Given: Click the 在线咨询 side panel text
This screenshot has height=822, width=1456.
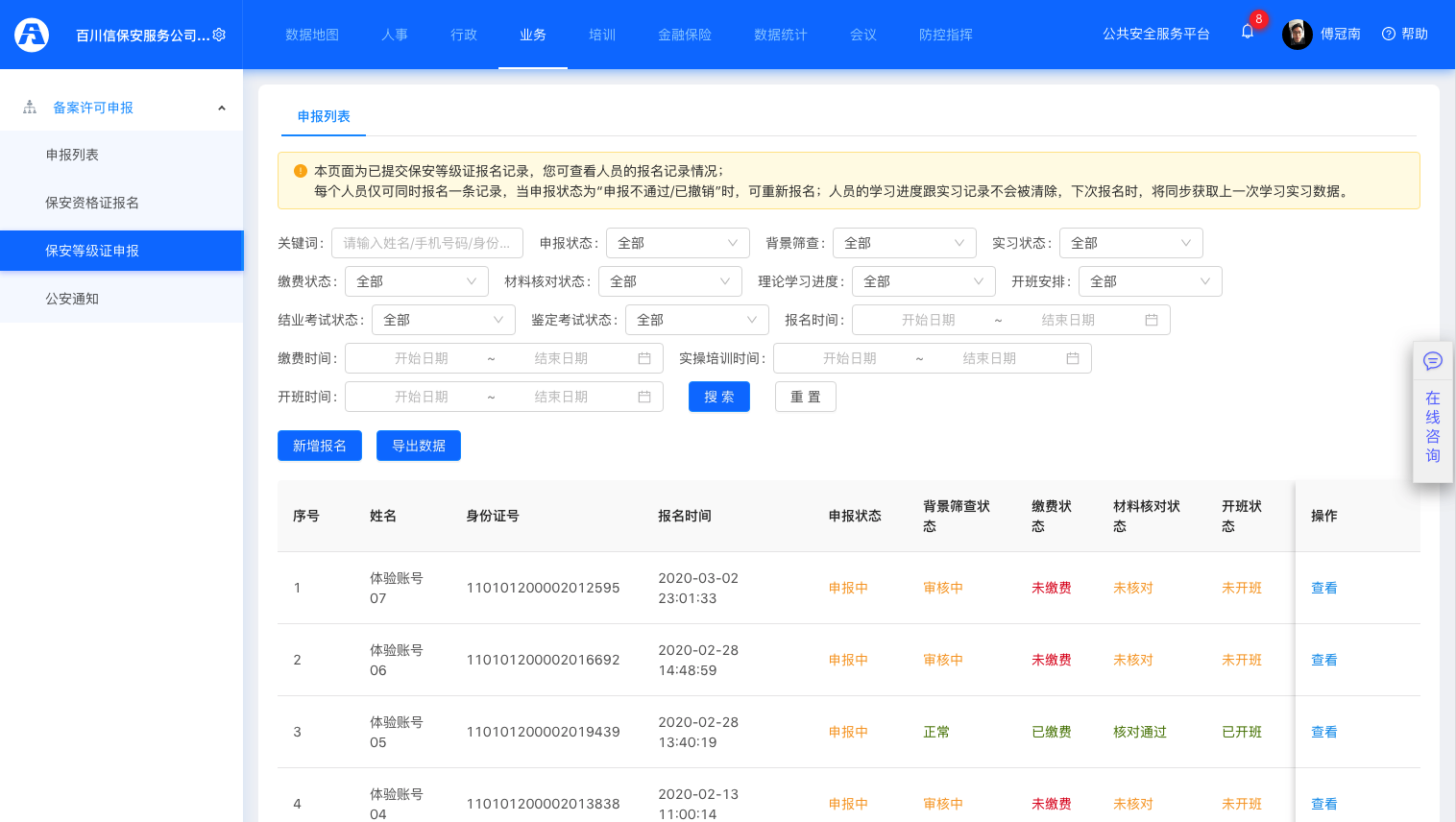Looking at the screenshot, I should [1433, 426].
